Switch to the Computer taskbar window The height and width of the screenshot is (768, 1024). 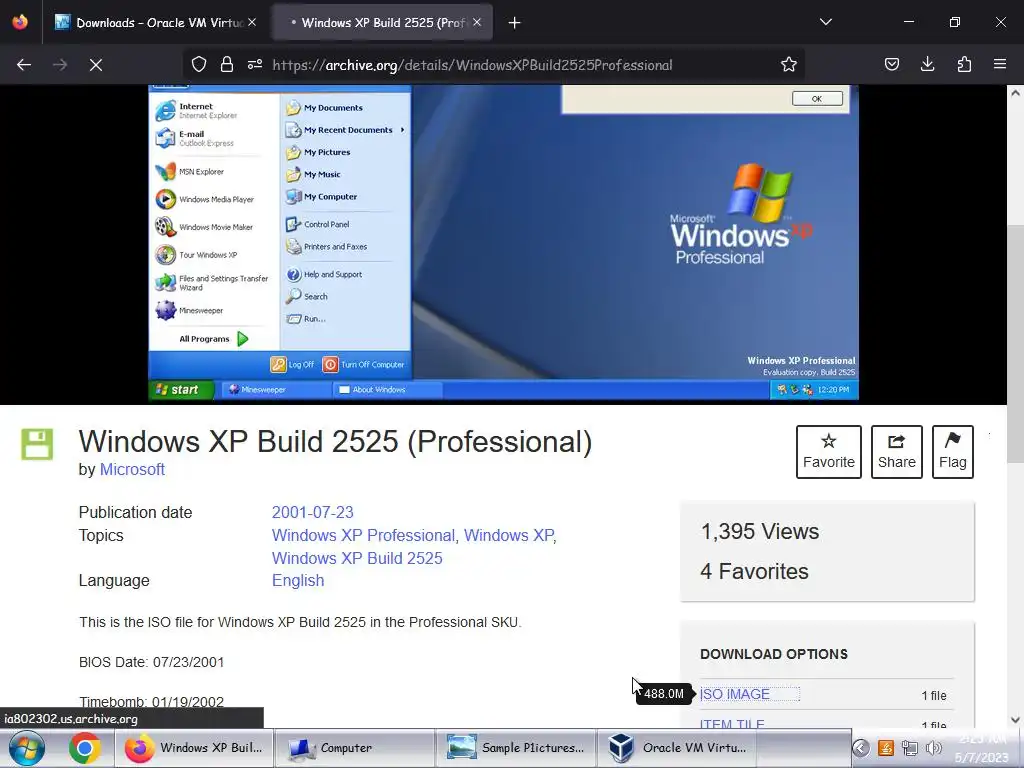(353, 748)
